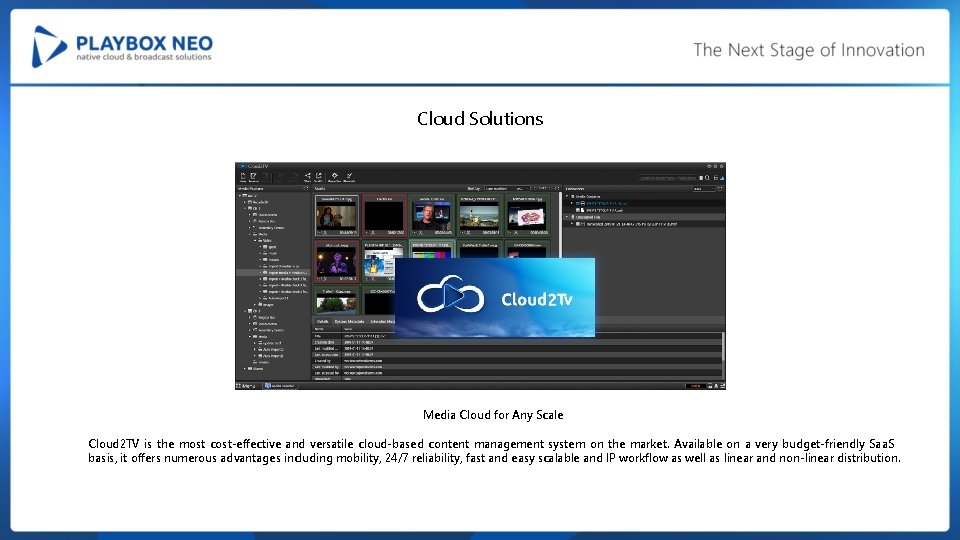
Task: Switch to the System Metadata tab
Action: [349, 321]
